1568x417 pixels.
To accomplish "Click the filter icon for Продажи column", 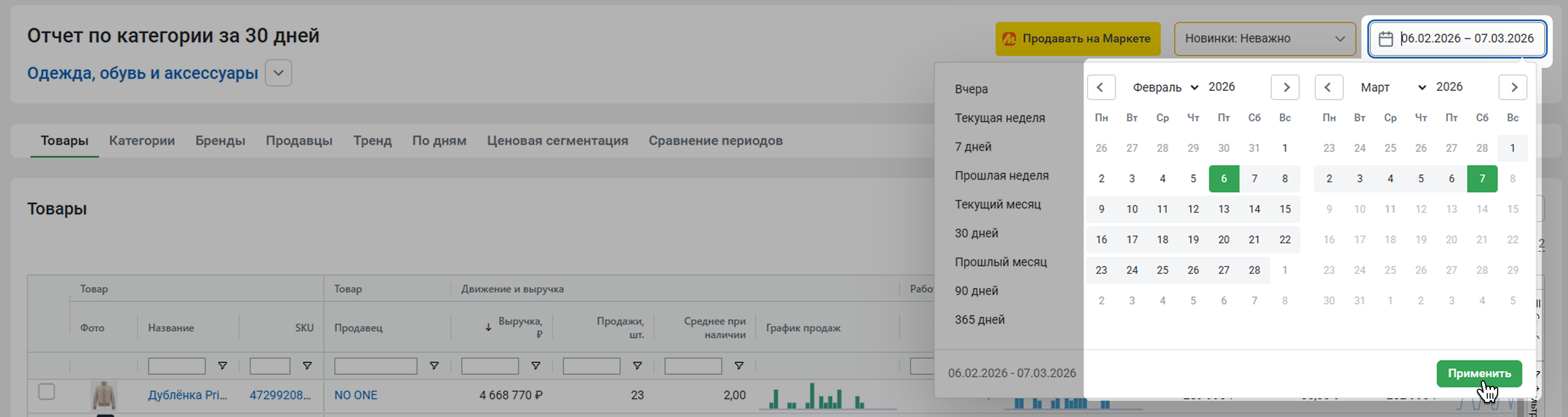I will 637,366.
